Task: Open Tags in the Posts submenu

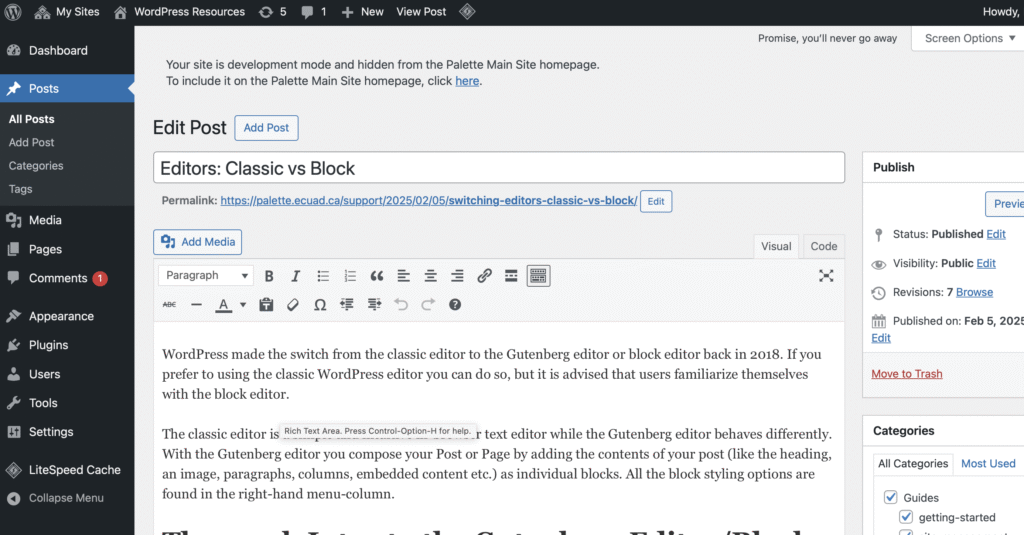Action: tap(20, 189)
